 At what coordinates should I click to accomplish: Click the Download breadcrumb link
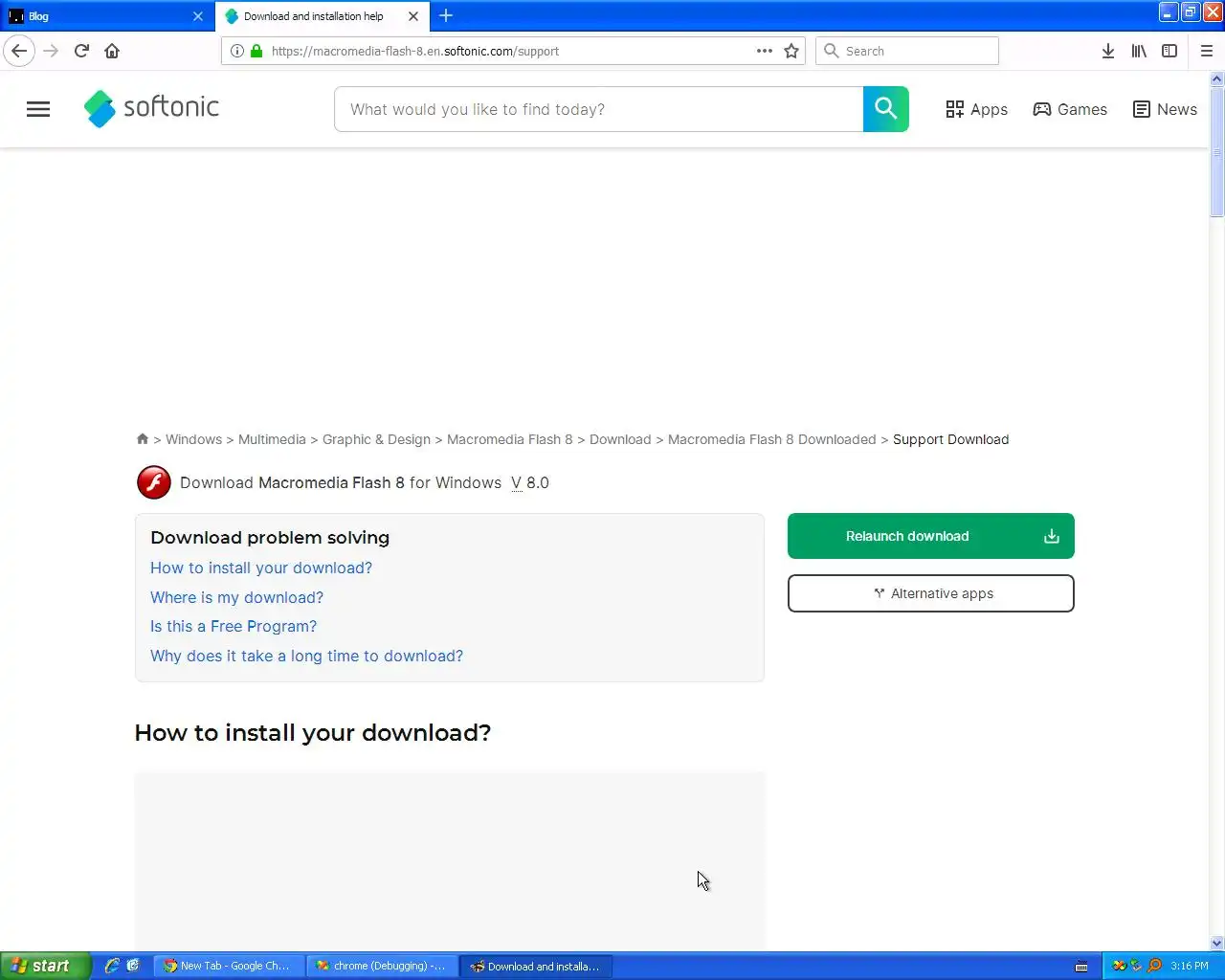pos(620,439)
